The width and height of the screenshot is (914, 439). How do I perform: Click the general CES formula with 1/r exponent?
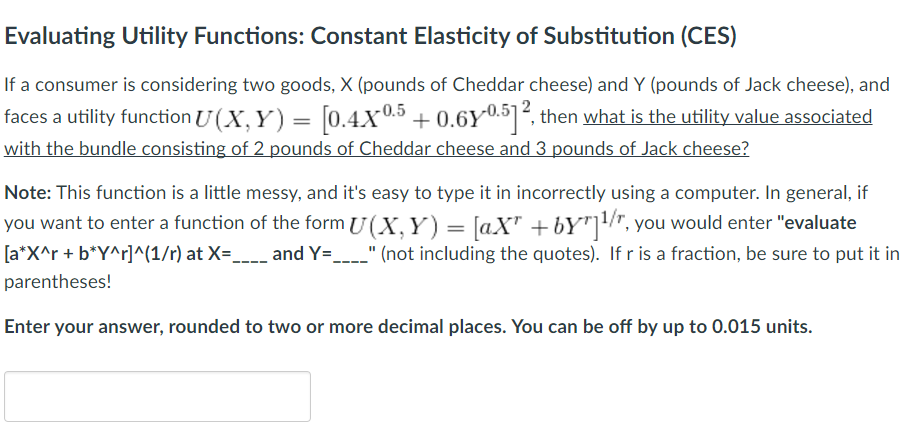click(490, 223)
